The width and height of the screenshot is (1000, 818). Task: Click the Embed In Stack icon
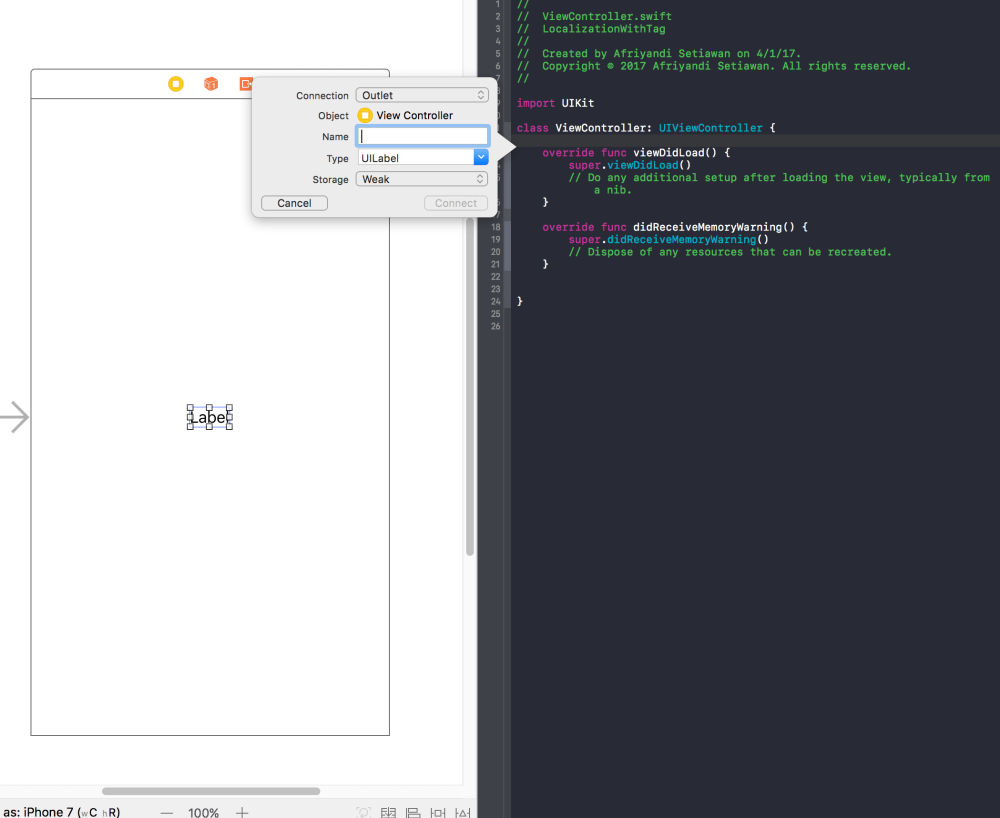[388, 812]
